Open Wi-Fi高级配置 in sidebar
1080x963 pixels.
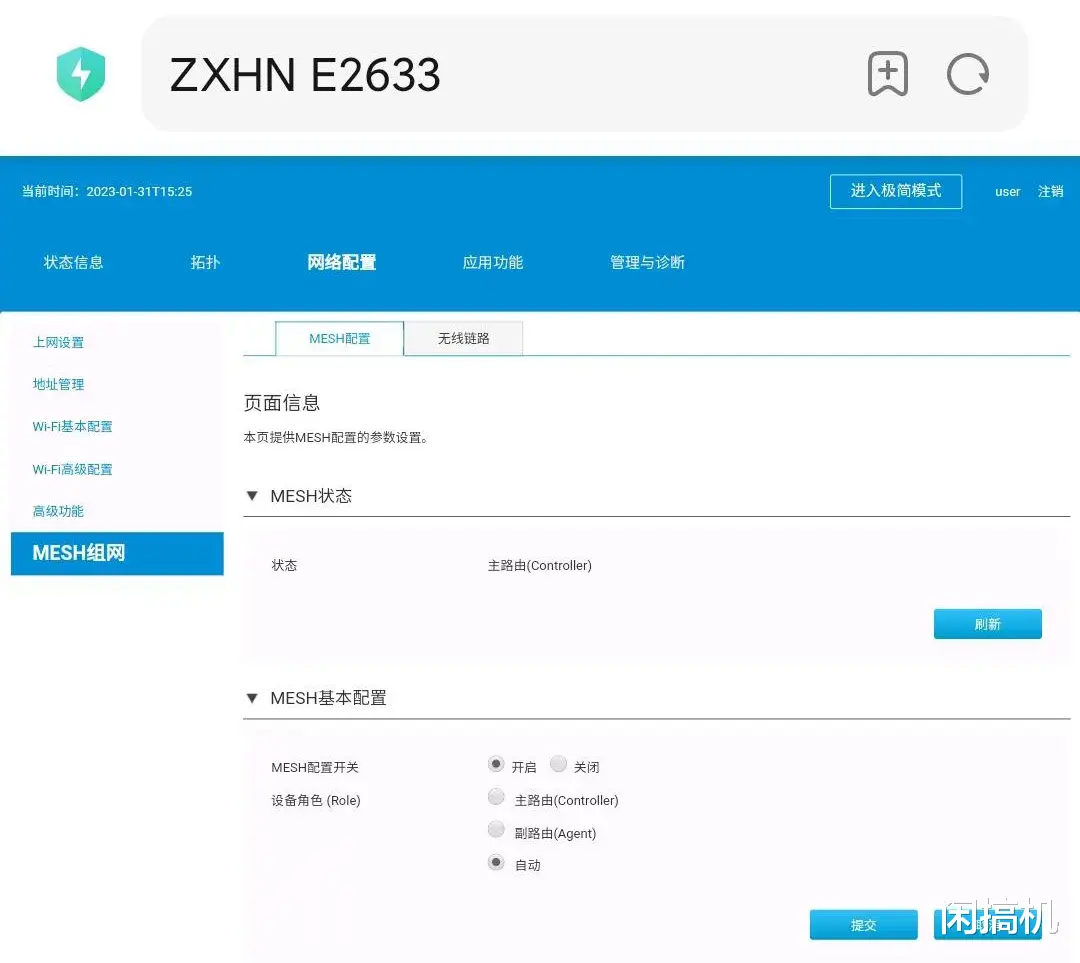point(72,469)
